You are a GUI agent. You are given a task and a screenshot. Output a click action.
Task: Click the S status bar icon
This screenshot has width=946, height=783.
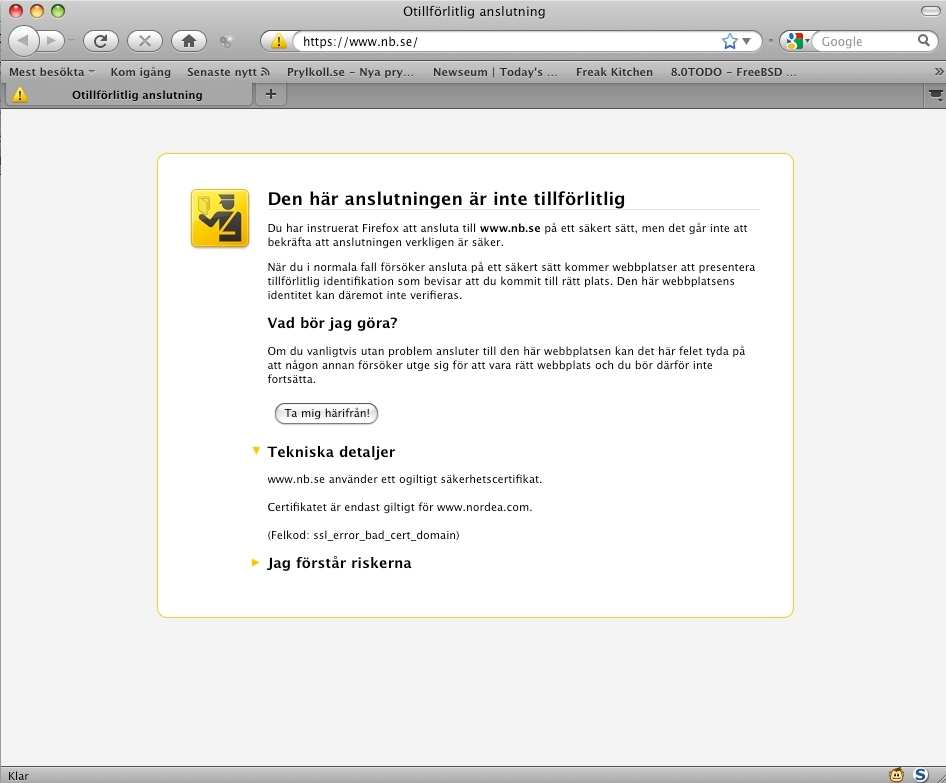(921, 775)
